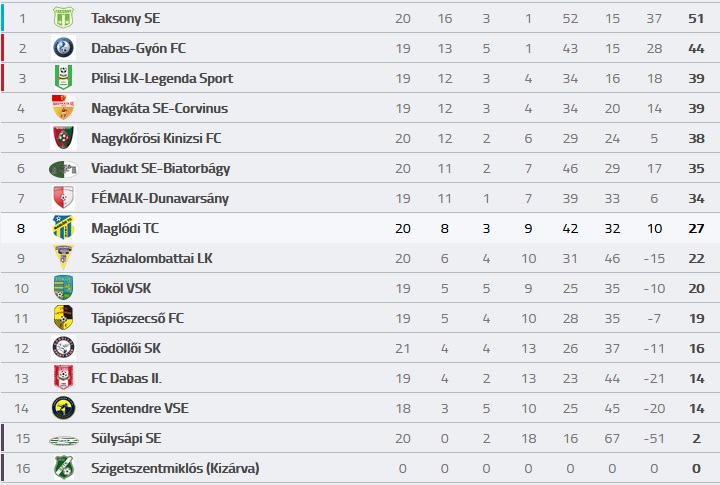Screen dimensions: 720x485
Task: Click the FÉMALK-Dunavarsány red shield icon
Action: pyautogui.click(x=63, y=198)
